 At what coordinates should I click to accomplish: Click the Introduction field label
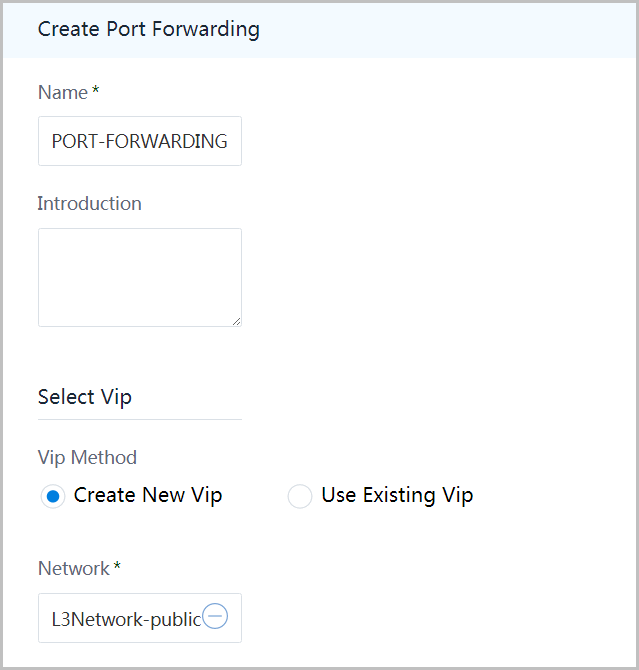(89, 203)
